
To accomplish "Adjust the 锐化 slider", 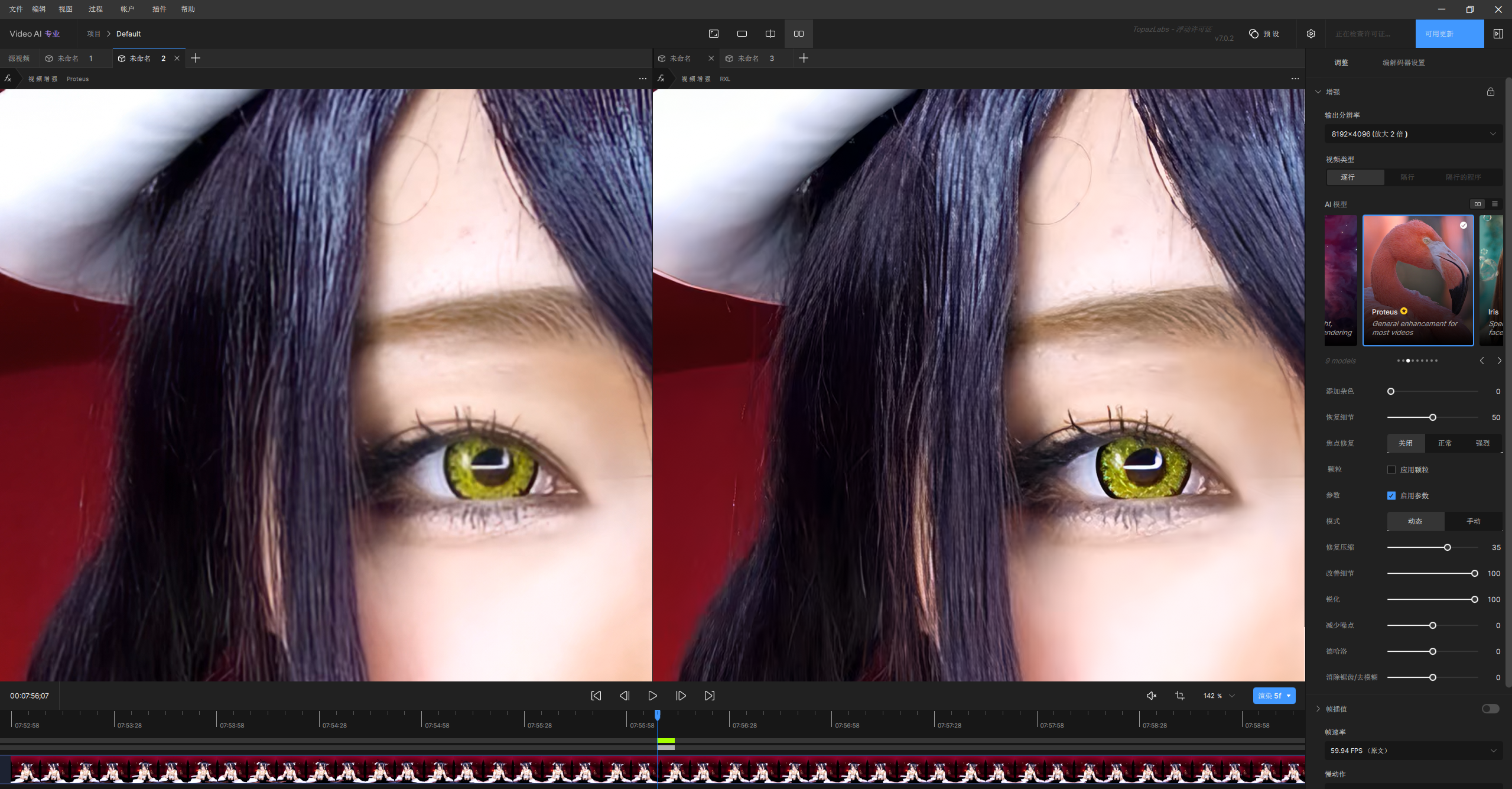I will click(x=1432, y=599).
